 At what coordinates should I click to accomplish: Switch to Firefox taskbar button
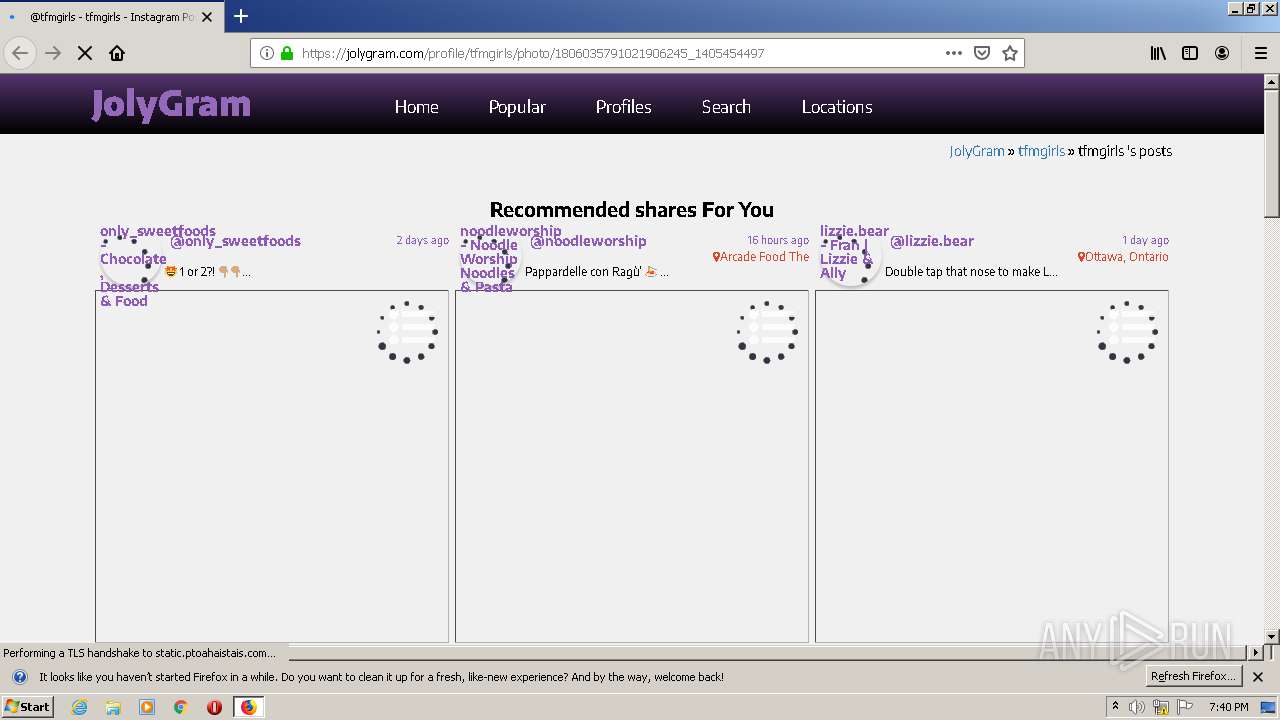248,707
